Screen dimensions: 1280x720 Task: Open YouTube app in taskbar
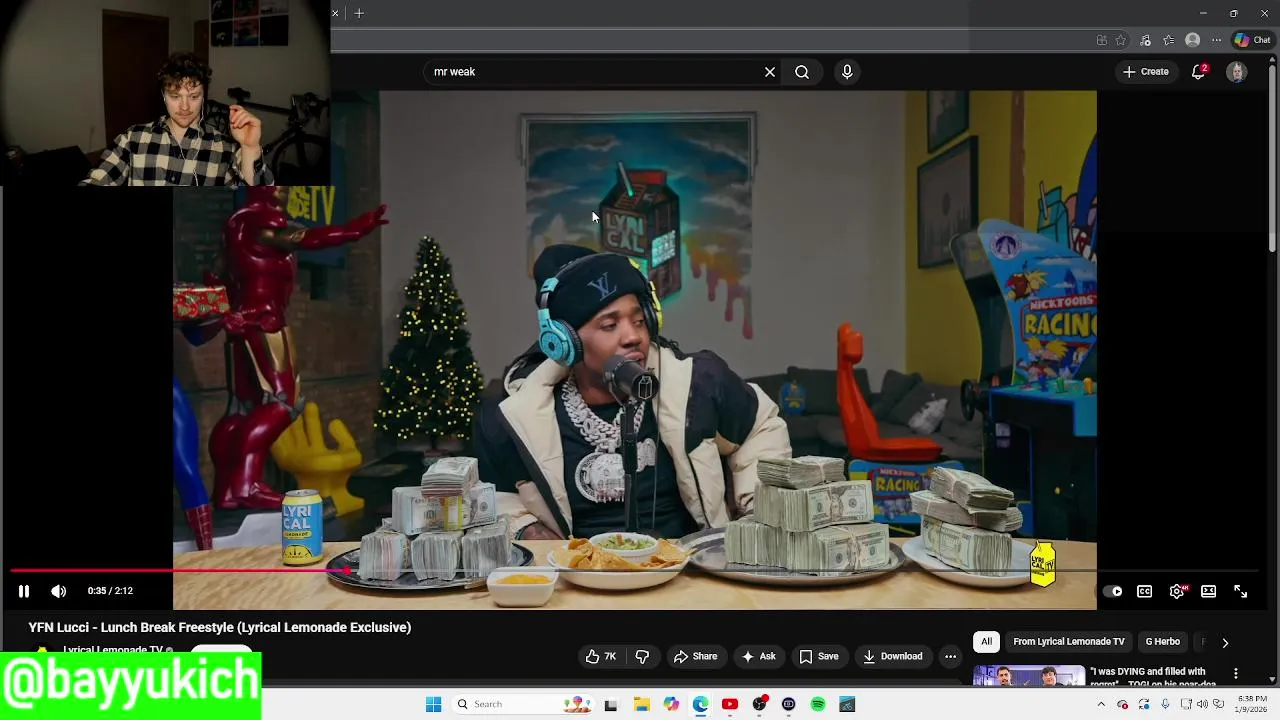(x=730, y=704)
